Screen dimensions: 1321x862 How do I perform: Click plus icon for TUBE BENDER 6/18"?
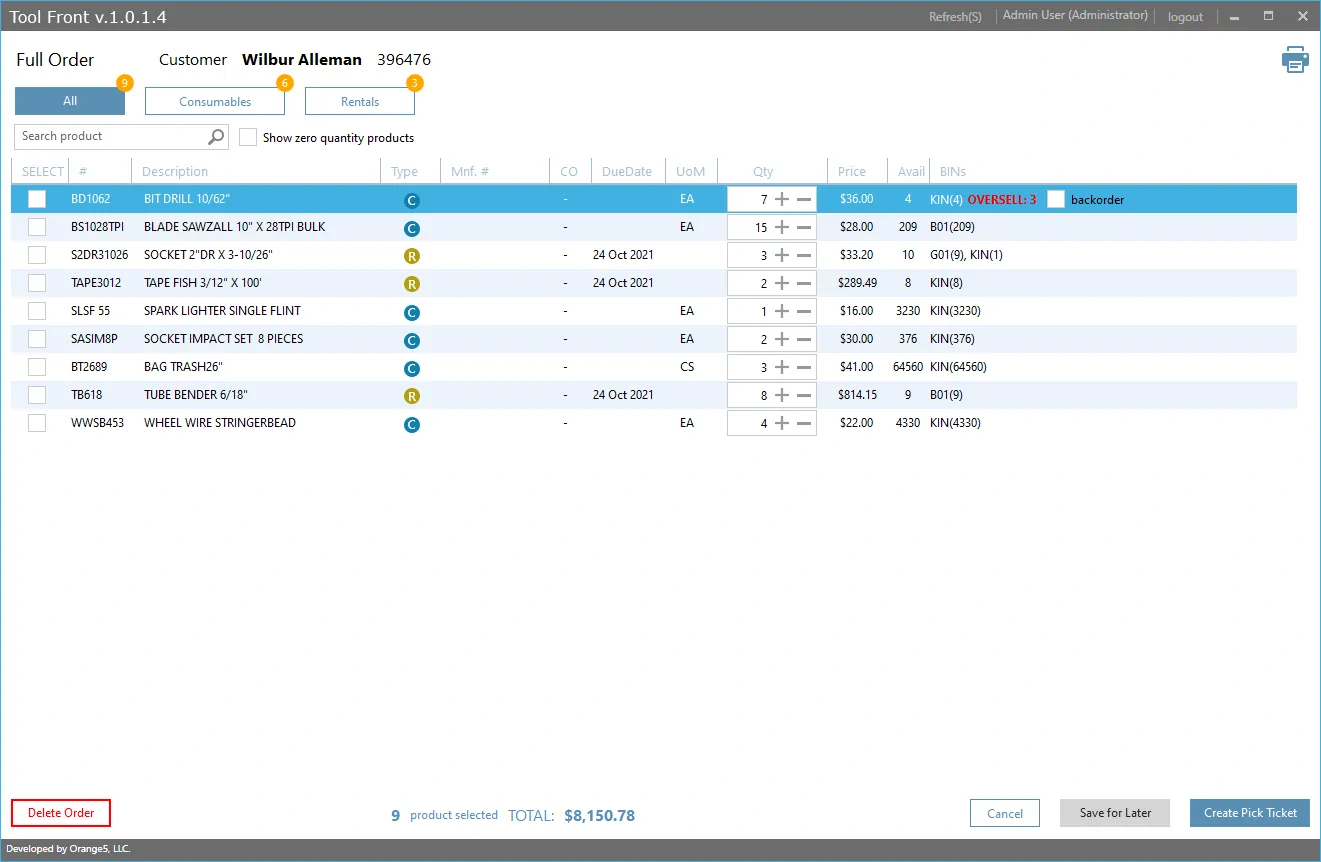coord(782,395)
